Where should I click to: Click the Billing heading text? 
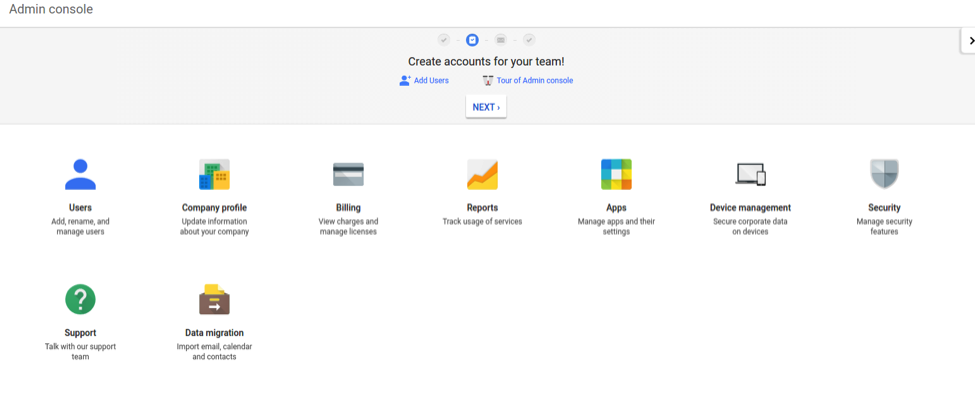(348, 208)
